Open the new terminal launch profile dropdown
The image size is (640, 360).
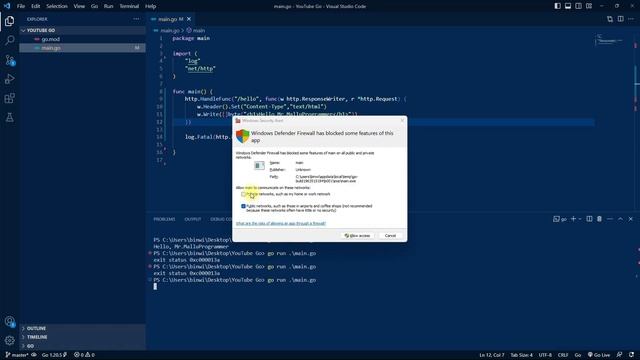pos(580,219)
